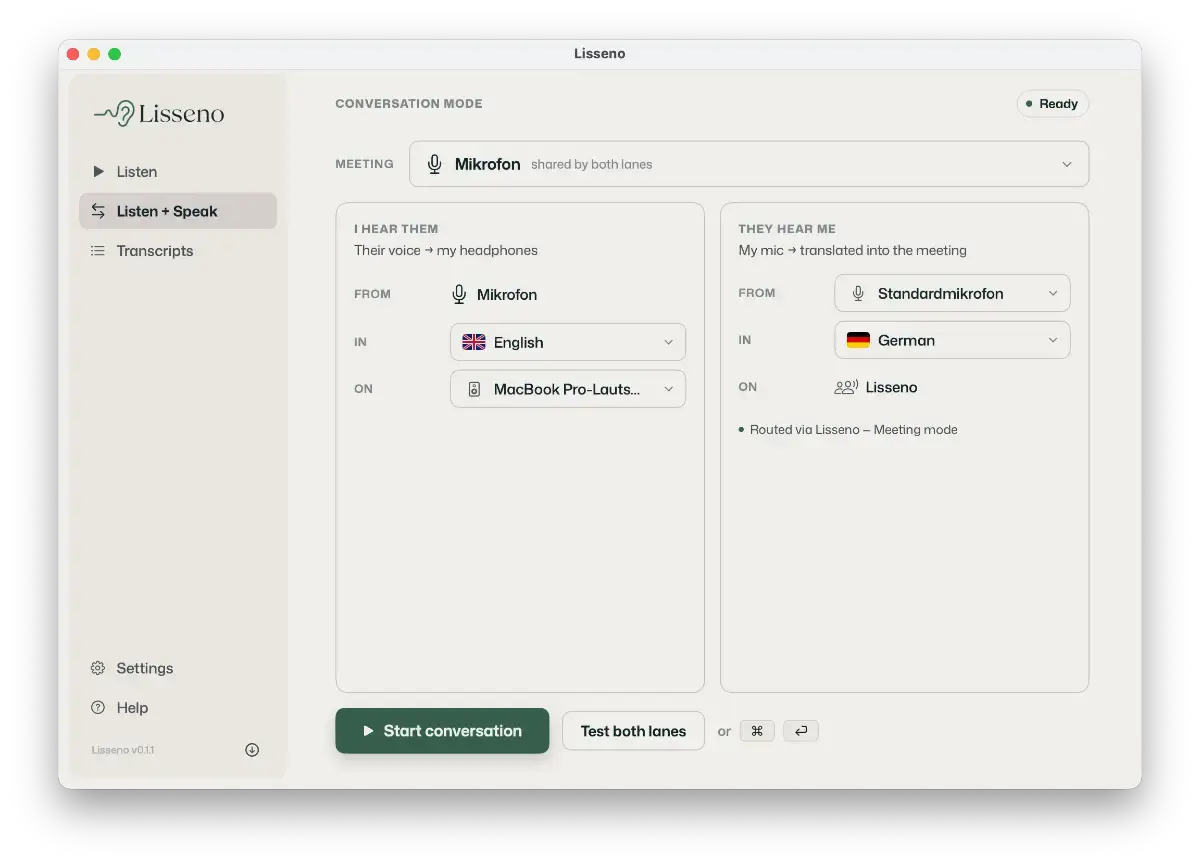The height and width of the screenshot is (866, 1200).
Task: Click the Mikrofon icon in I Hear Them
Action: point(459,294)
